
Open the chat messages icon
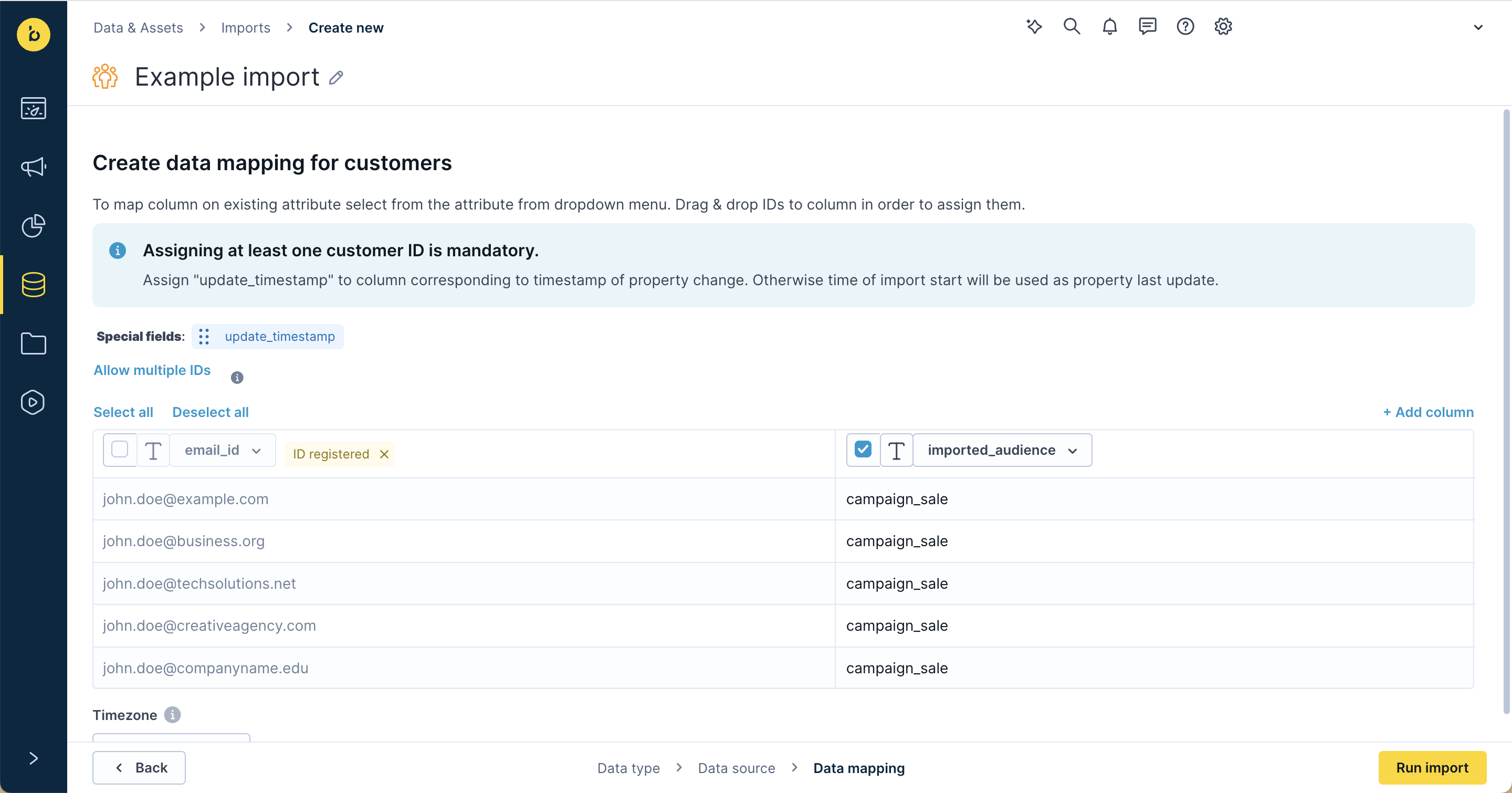tap(1148, 26)
